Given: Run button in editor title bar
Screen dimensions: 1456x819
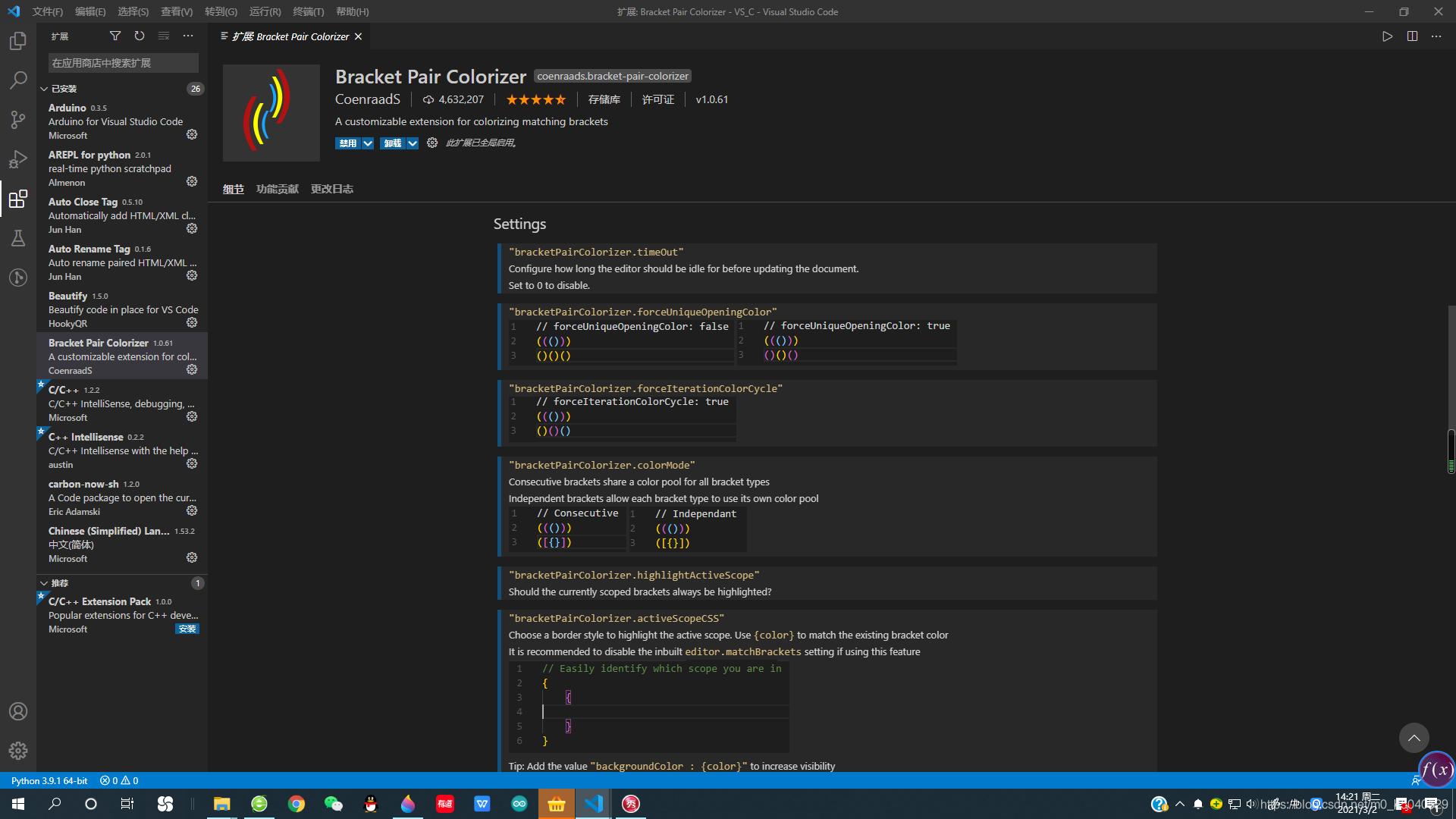Looking at the screenshot, I should pos(1387,36).
